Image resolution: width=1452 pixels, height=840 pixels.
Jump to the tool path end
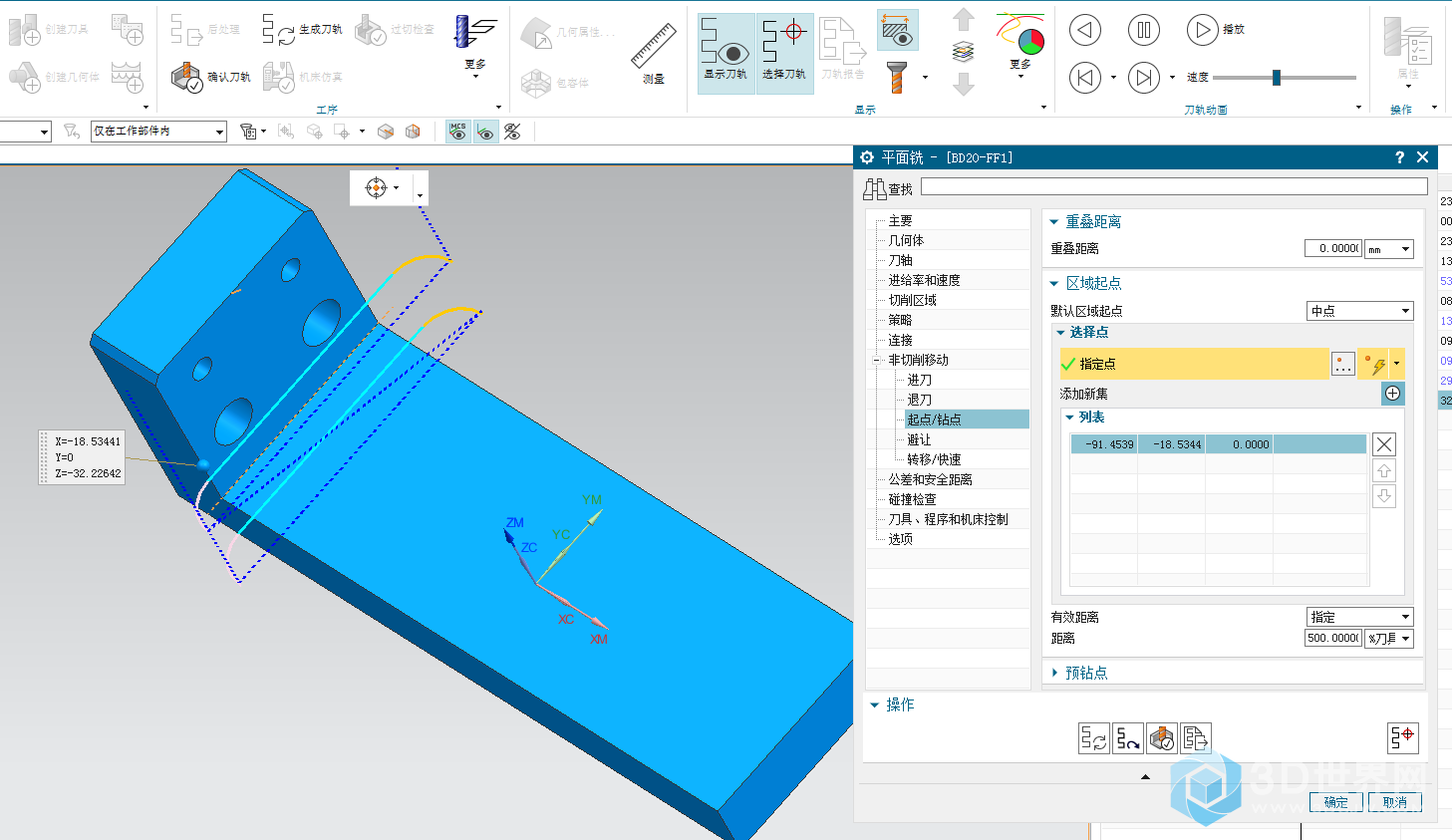1144,77
